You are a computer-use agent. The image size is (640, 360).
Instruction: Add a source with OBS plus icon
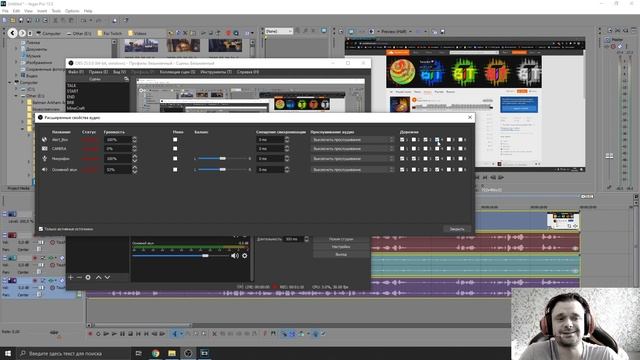click(70, 277)
